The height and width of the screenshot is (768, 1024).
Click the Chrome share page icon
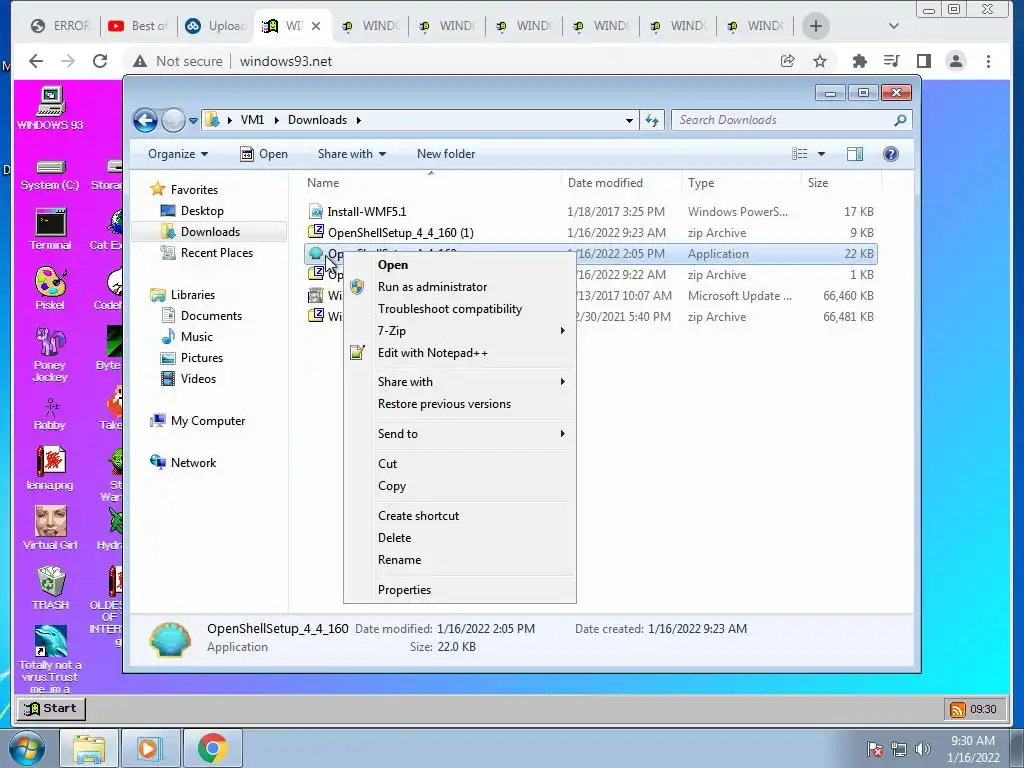[x=788, y=61]
